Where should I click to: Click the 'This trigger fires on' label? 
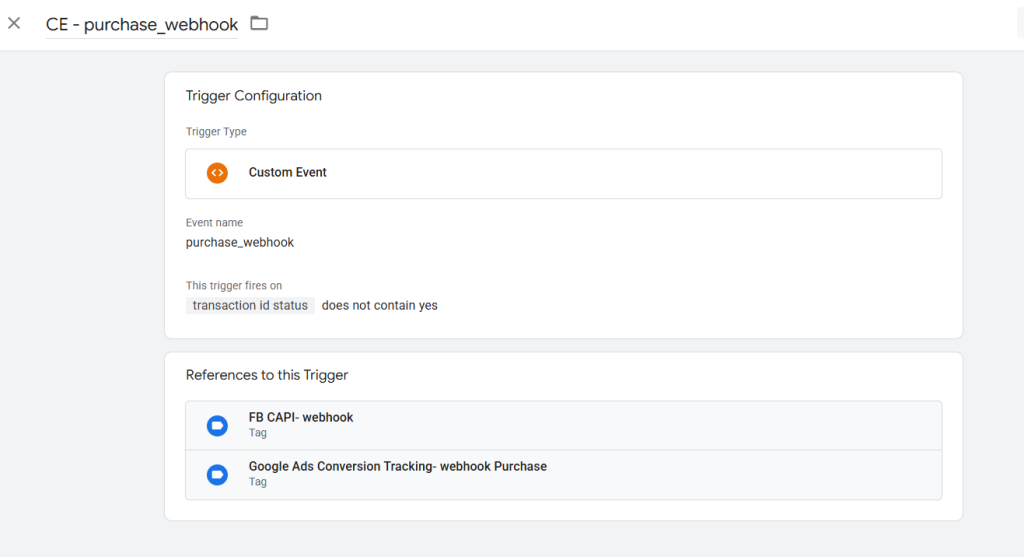click(x=234, y=286)
